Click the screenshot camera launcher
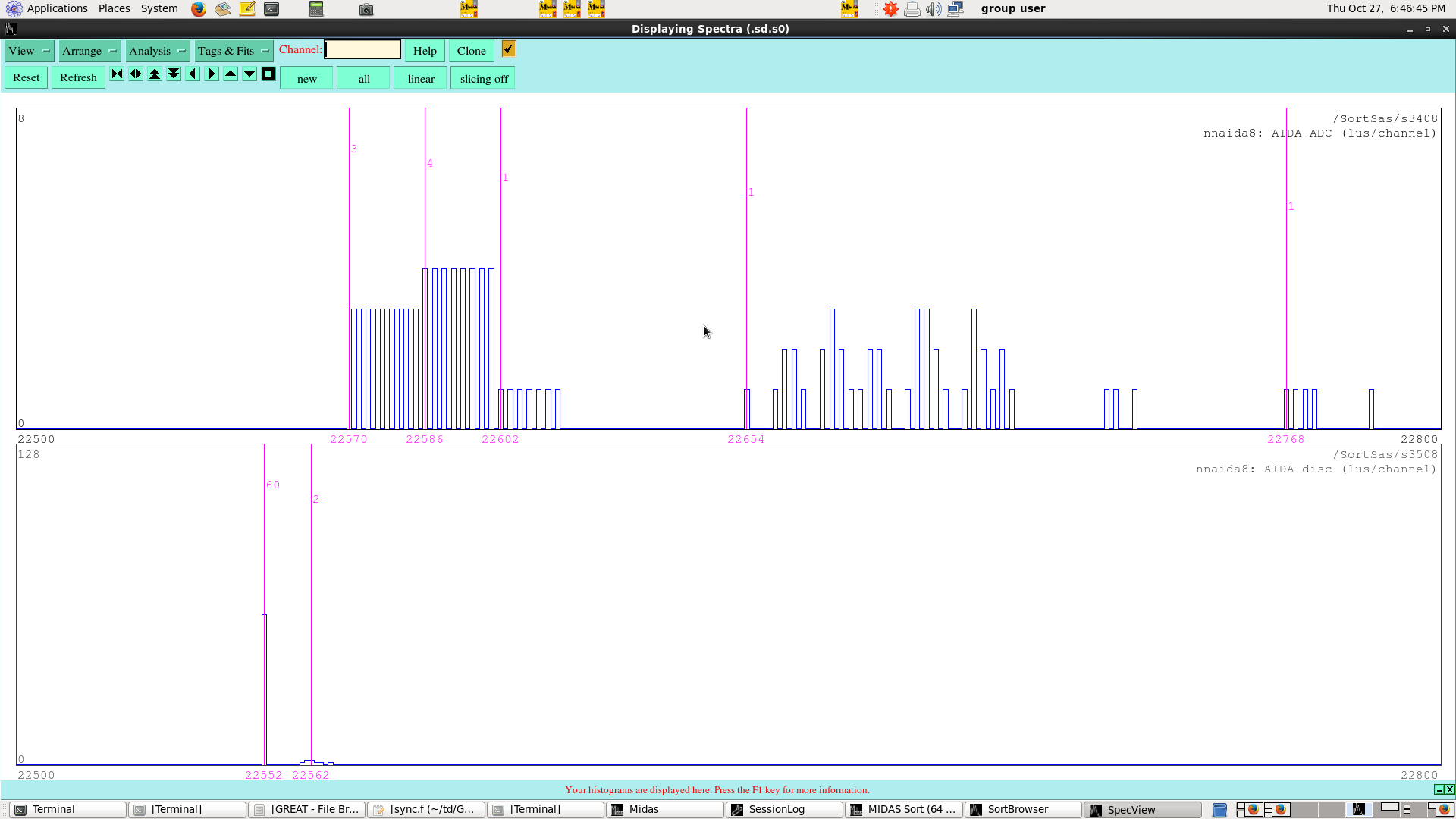1456x819 pixels. point(366,9)
